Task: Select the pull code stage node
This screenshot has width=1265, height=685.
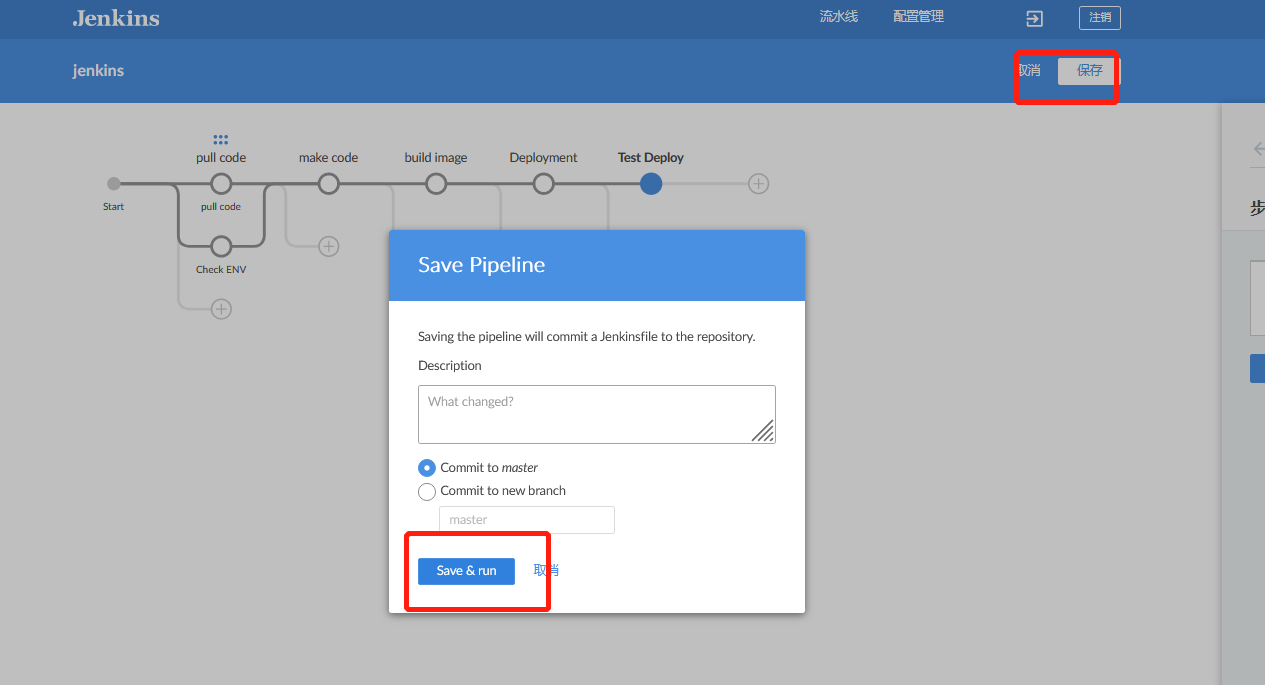Action: pos(221,184)
